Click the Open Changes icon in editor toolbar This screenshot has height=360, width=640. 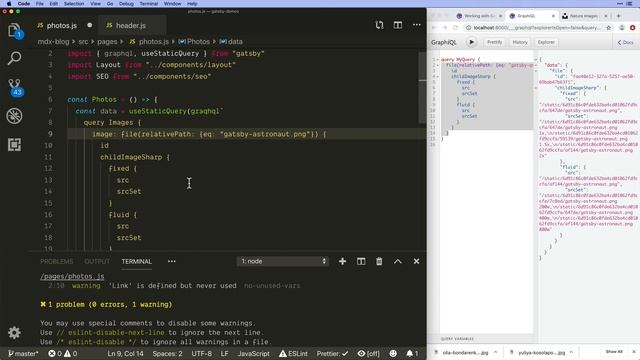pos(379,25)
